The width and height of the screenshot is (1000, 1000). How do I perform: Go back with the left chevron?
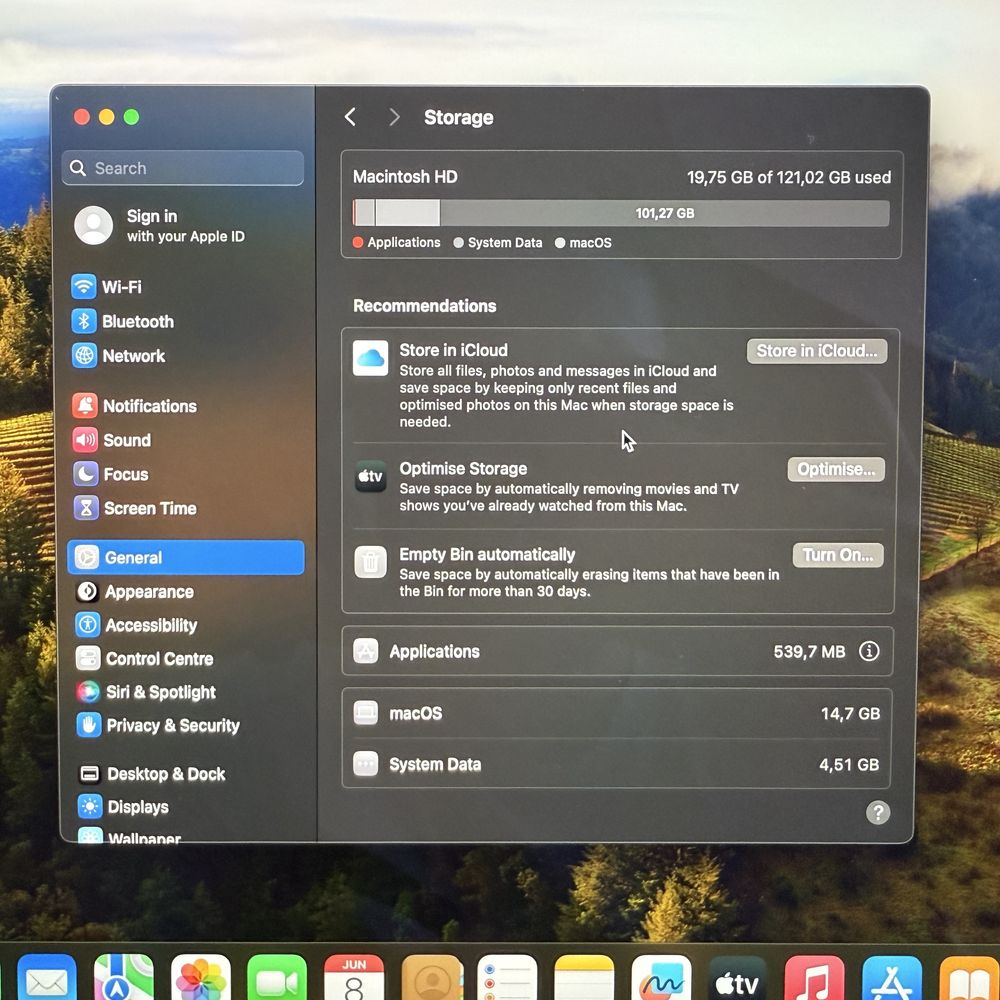pos(350,117)
